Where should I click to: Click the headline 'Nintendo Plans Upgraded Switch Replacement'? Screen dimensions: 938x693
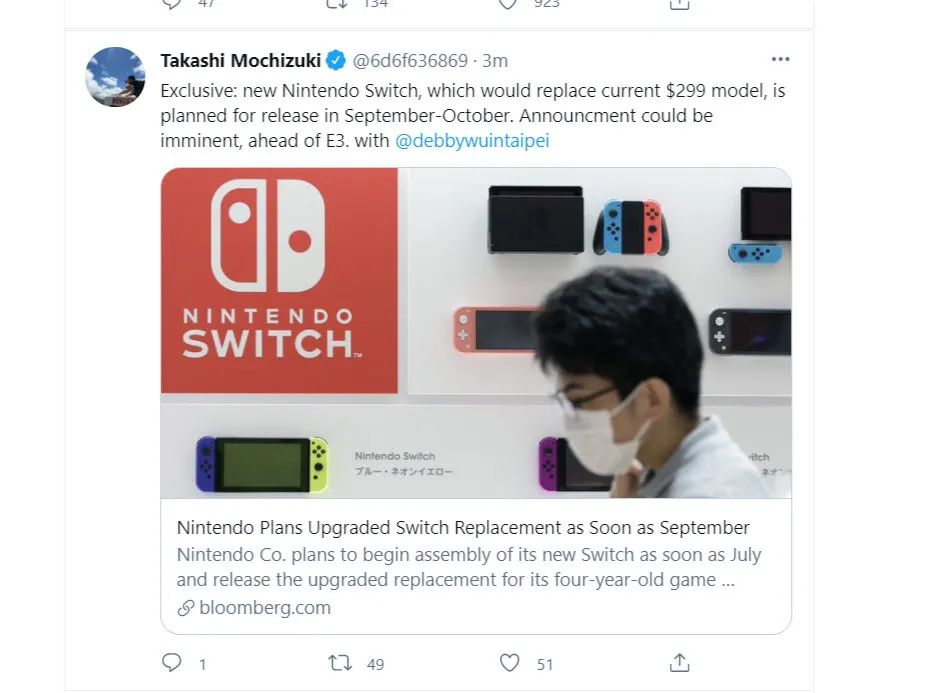463,527
